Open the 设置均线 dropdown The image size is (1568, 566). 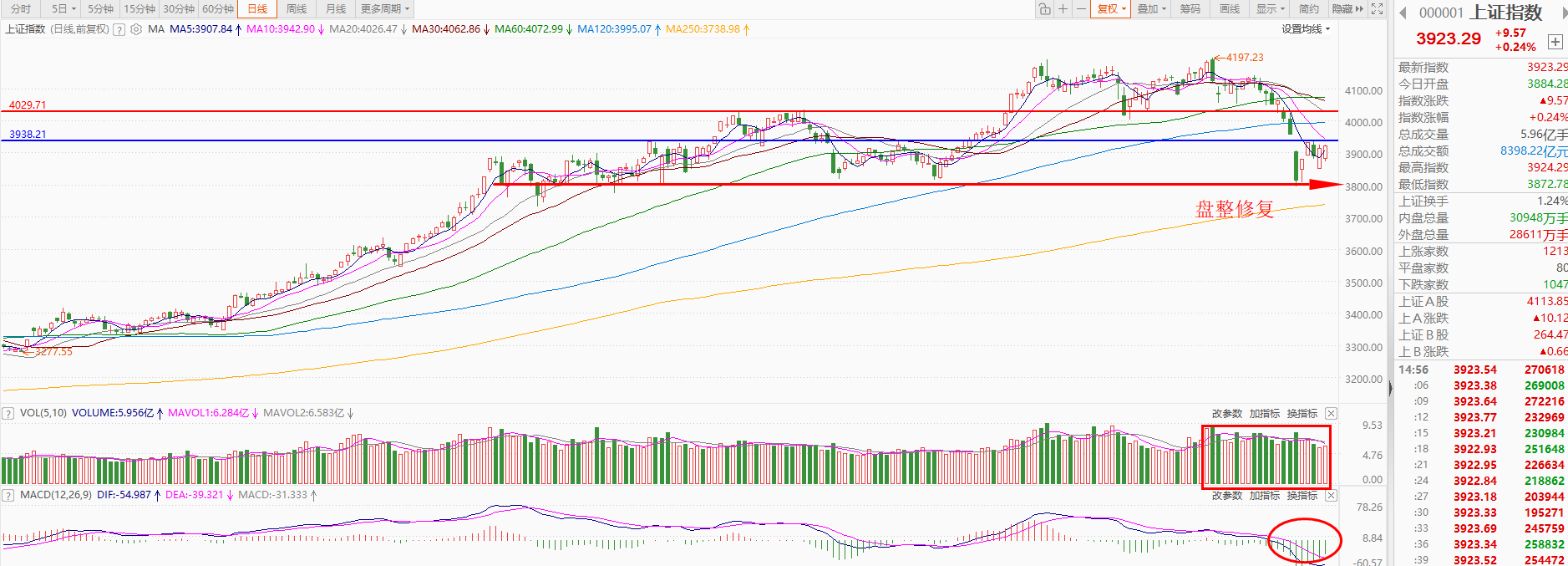[1305, 29]
